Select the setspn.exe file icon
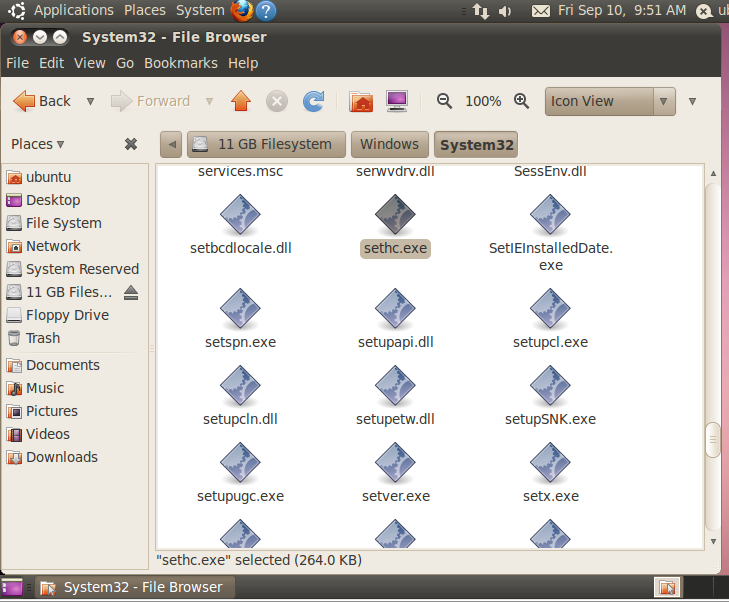This screenshot has height=602, width=729. coord(240,309)
